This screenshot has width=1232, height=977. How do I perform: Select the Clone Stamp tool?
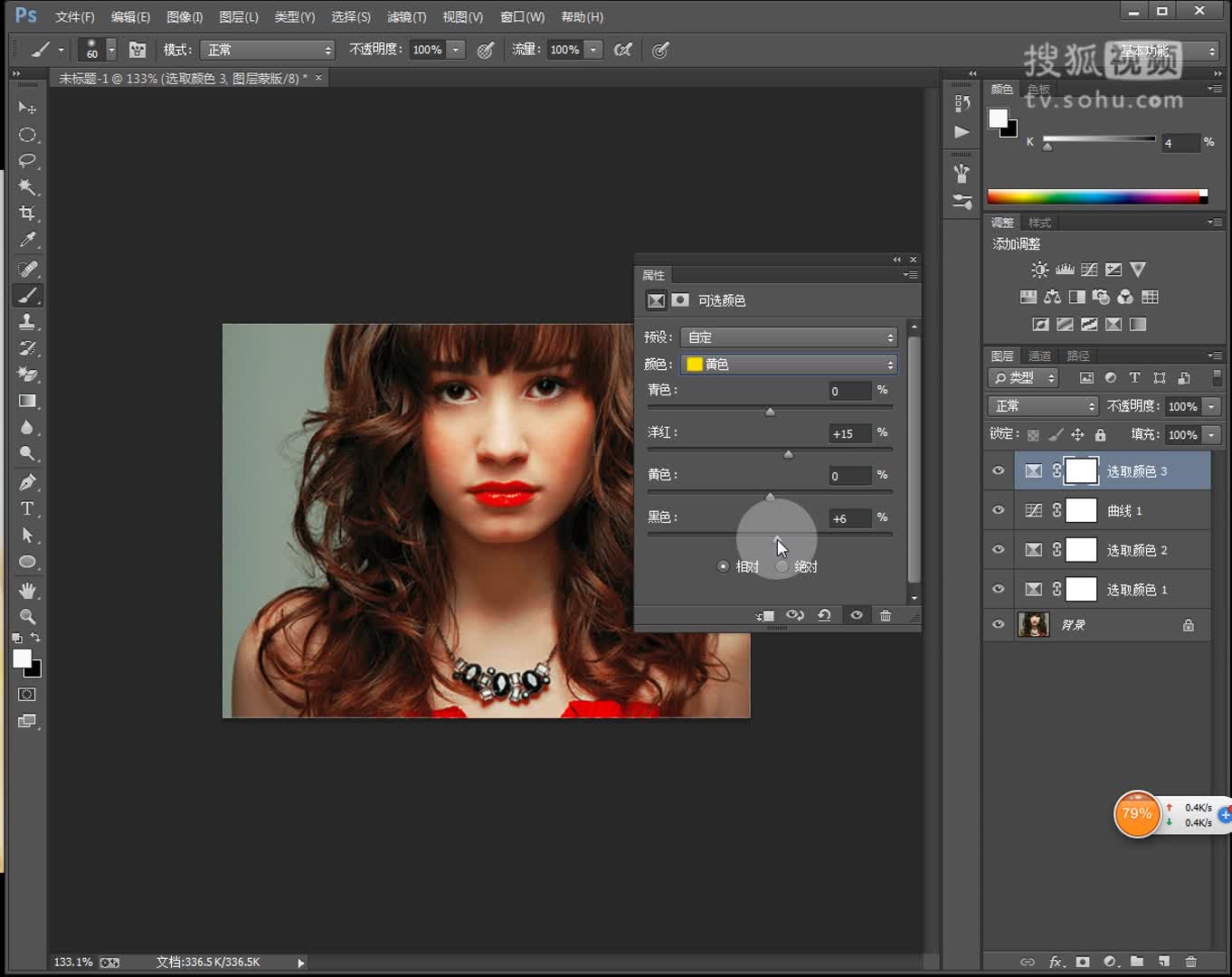[x=27, y=321]
